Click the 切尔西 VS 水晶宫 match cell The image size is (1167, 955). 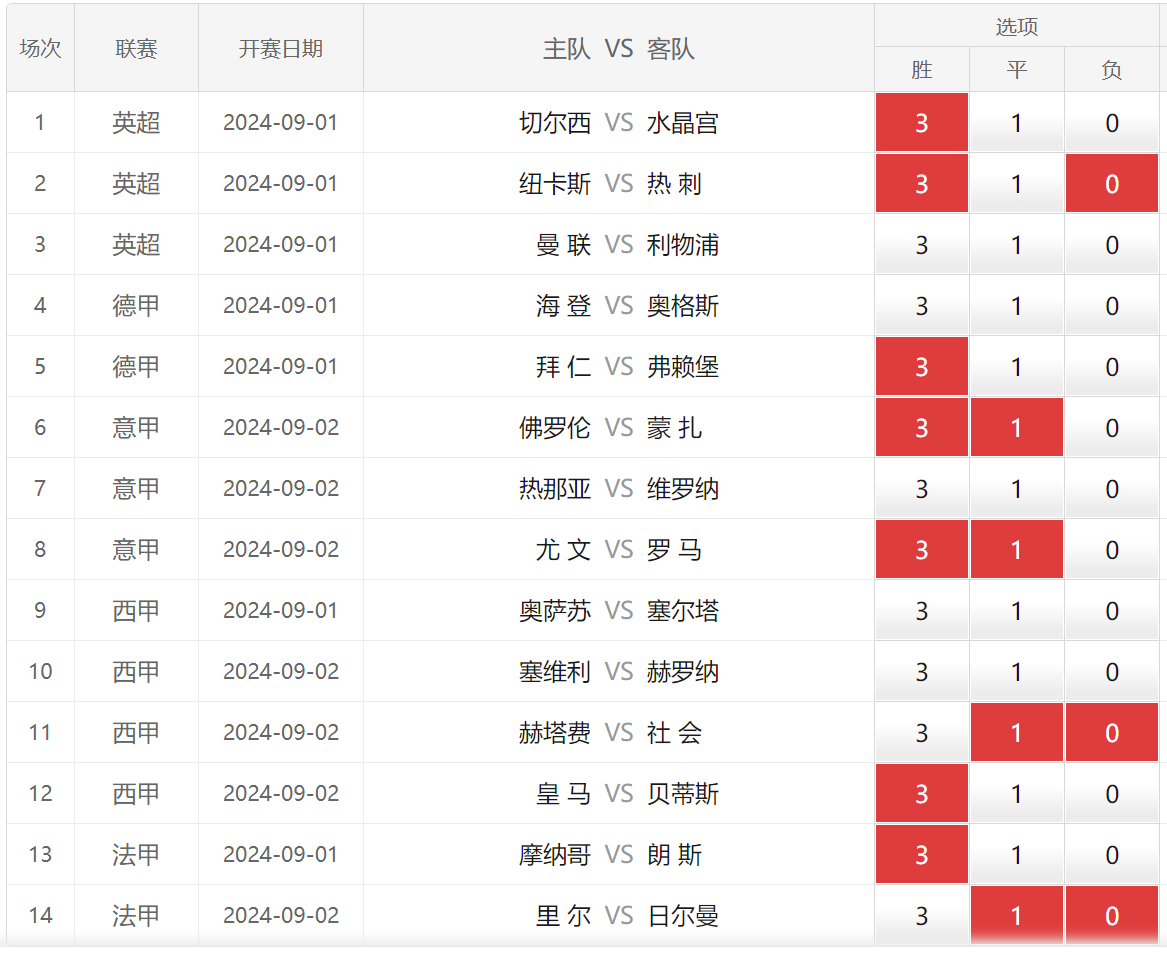pos(618,122)
